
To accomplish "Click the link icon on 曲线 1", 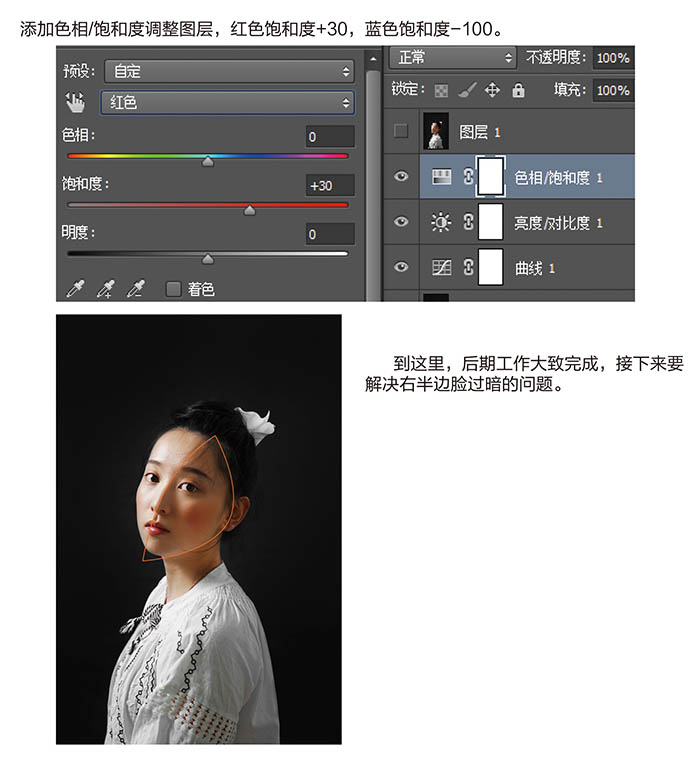I will tap(468, 267).
